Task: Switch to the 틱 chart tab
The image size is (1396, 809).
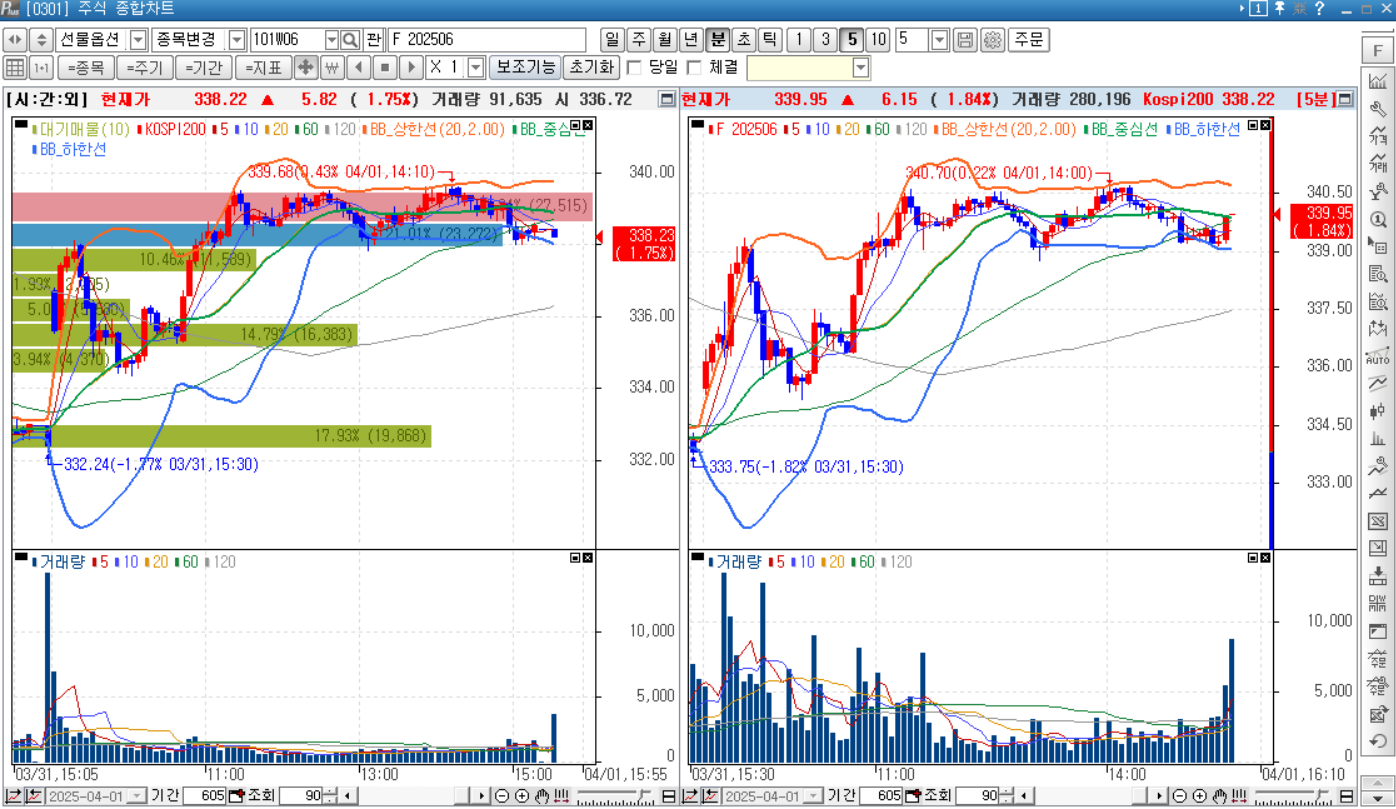Action: click(x=770, y=40)
